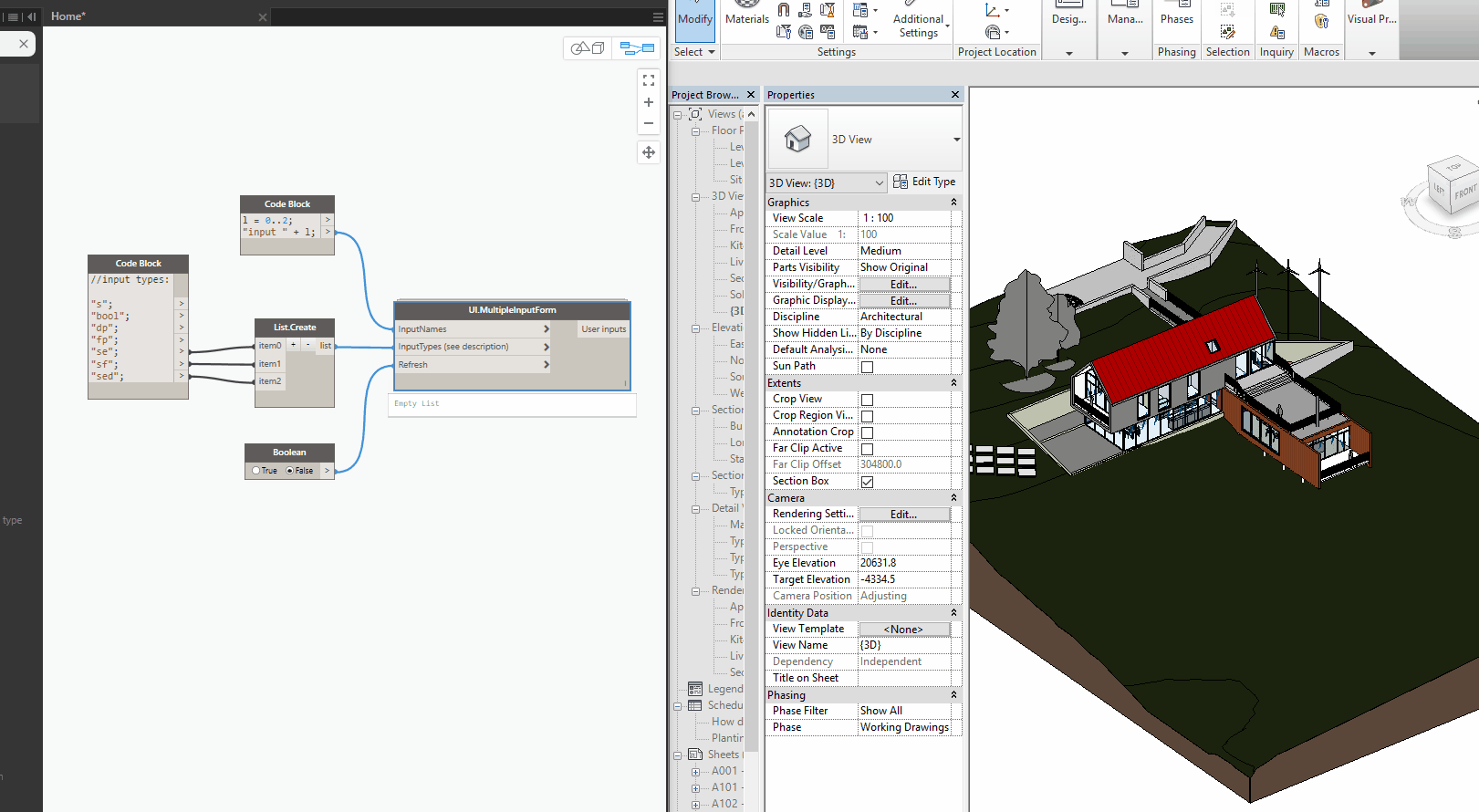Switch to the Home* workspace tab

coord(68,16)
